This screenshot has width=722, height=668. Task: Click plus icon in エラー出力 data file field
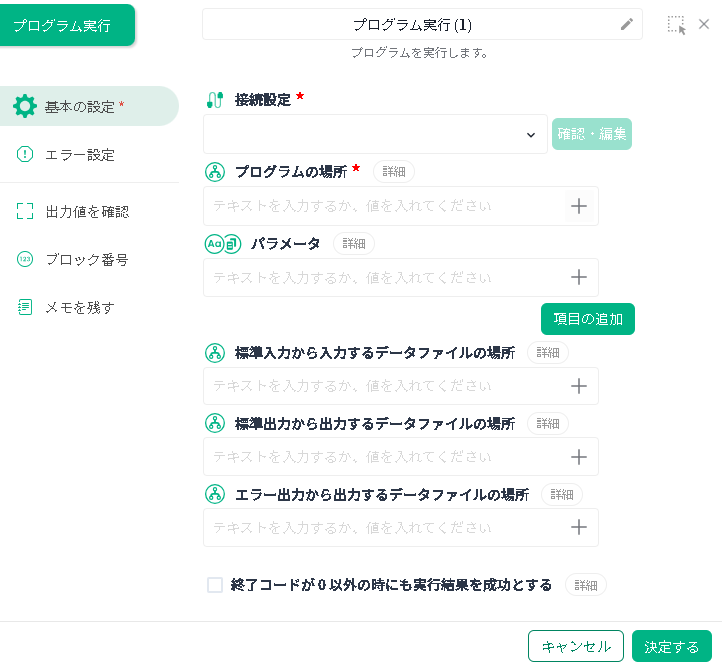pos(579,527)
